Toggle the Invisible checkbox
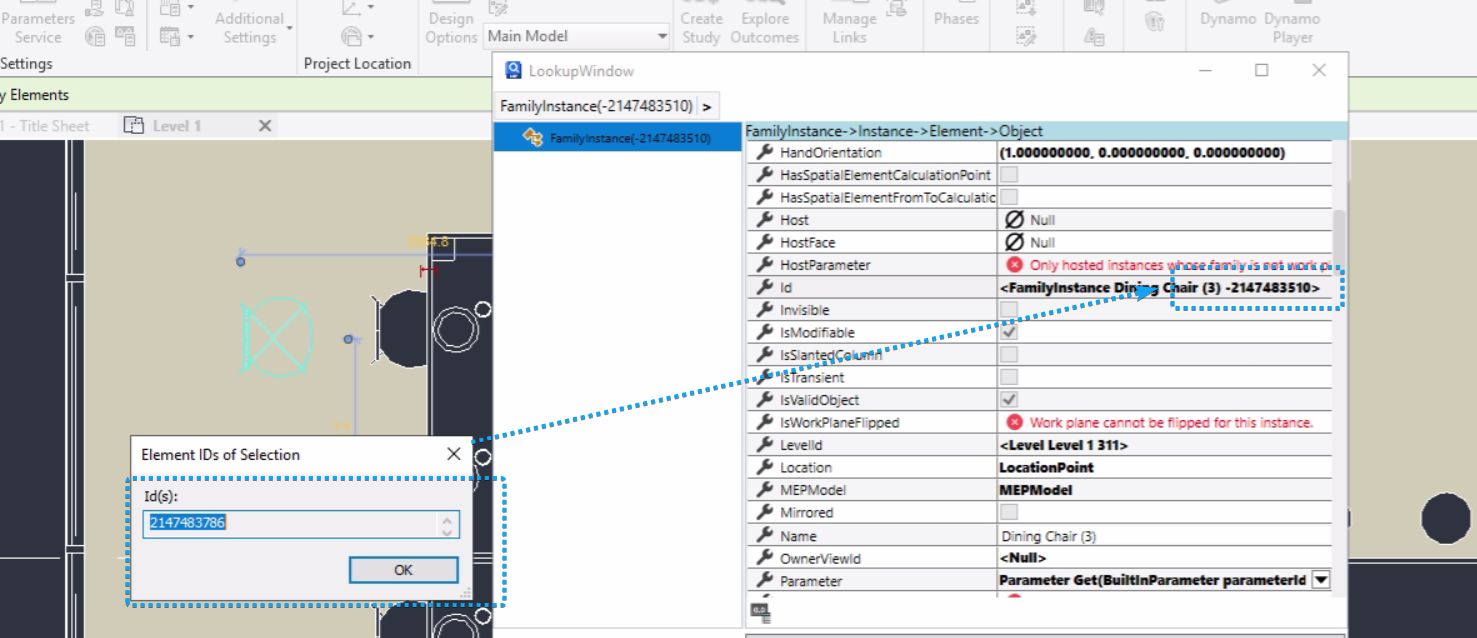 (1009, 310)
